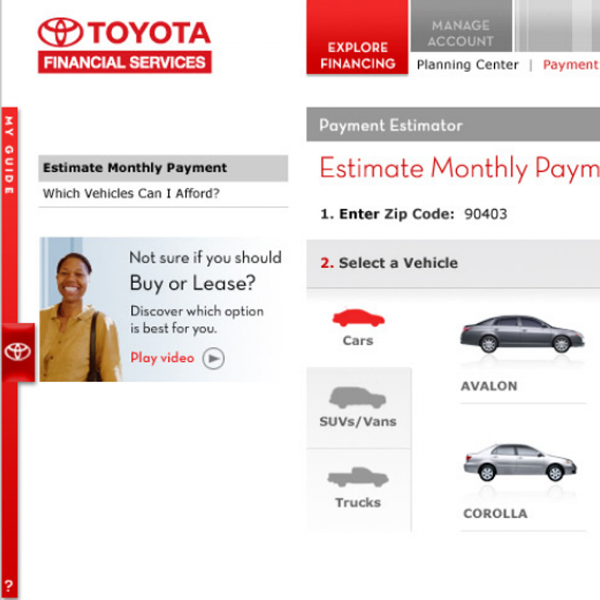Click the Cars label text
600x600 pixels.
(358, 341)
